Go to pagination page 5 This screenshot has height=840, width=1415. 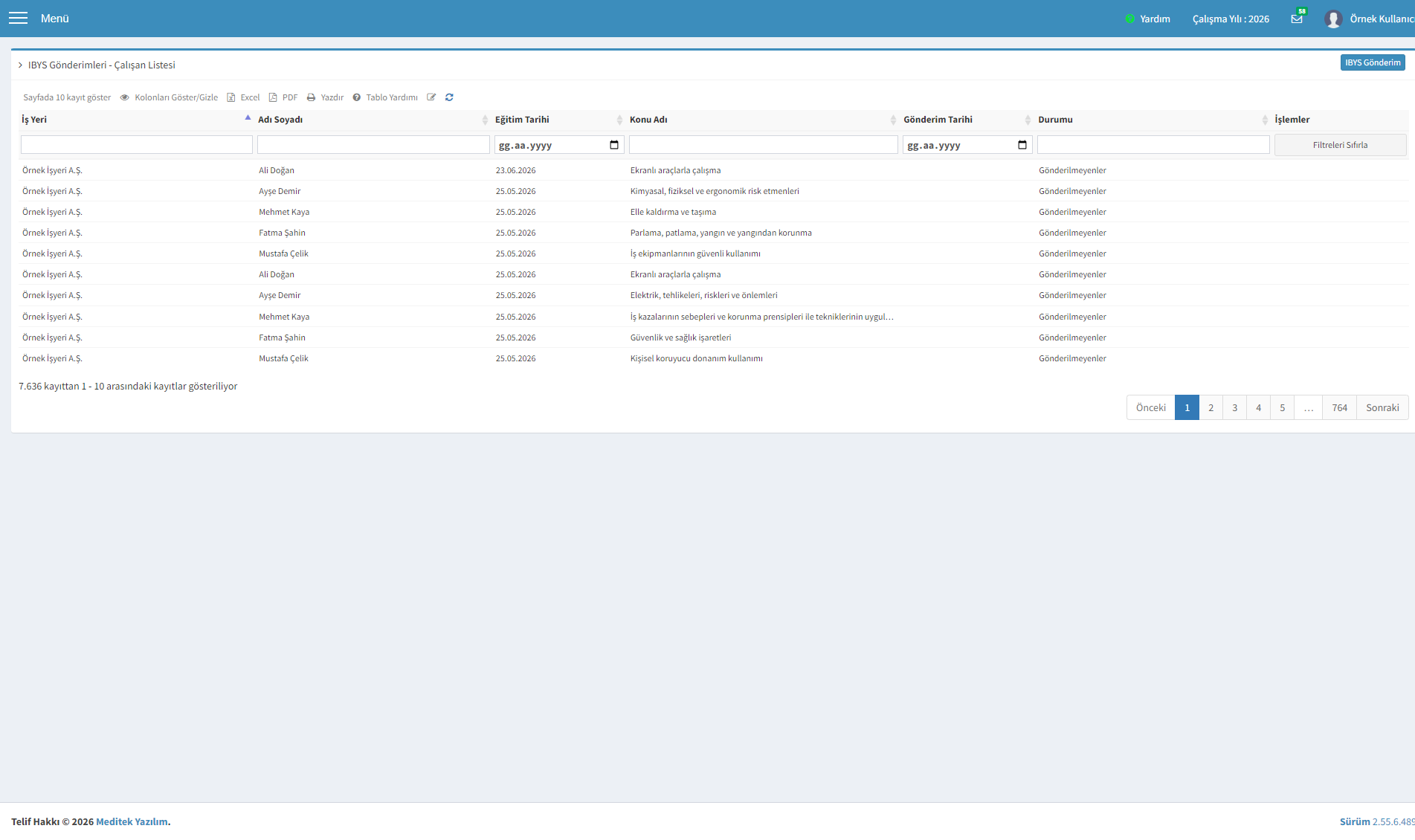tap(1282, 407)
